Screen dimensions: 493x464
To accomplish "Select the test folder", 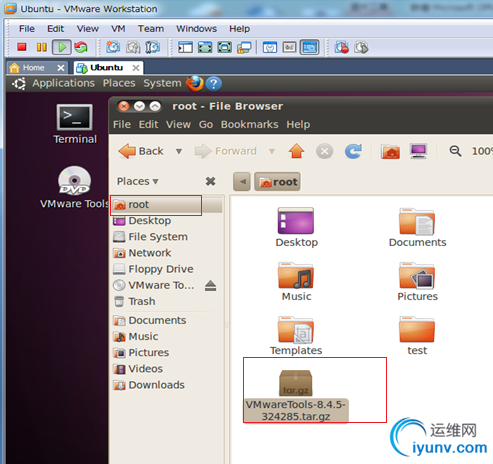I will tap(417, 336).
